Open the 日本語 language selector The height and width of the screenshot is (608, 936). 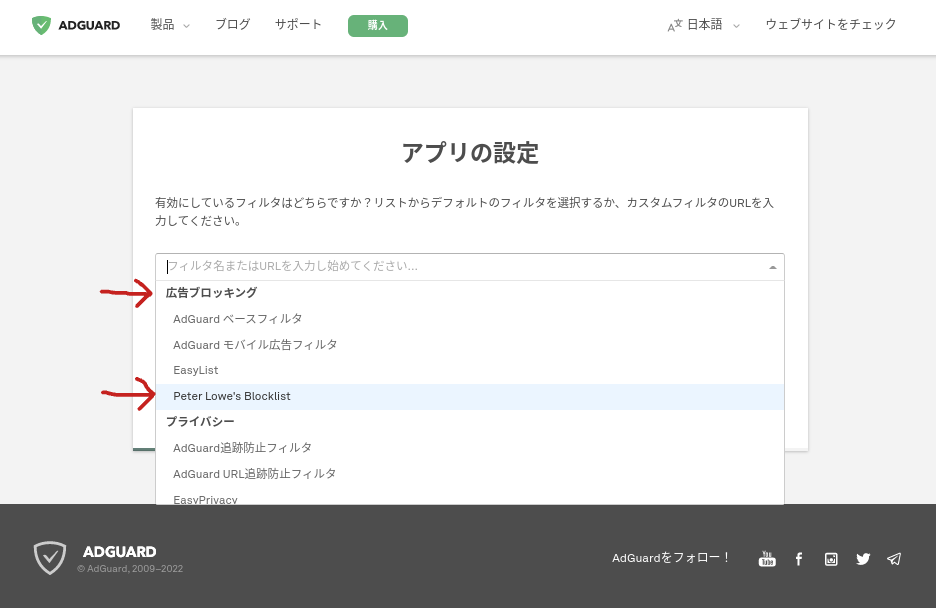(x=713, y=24)
